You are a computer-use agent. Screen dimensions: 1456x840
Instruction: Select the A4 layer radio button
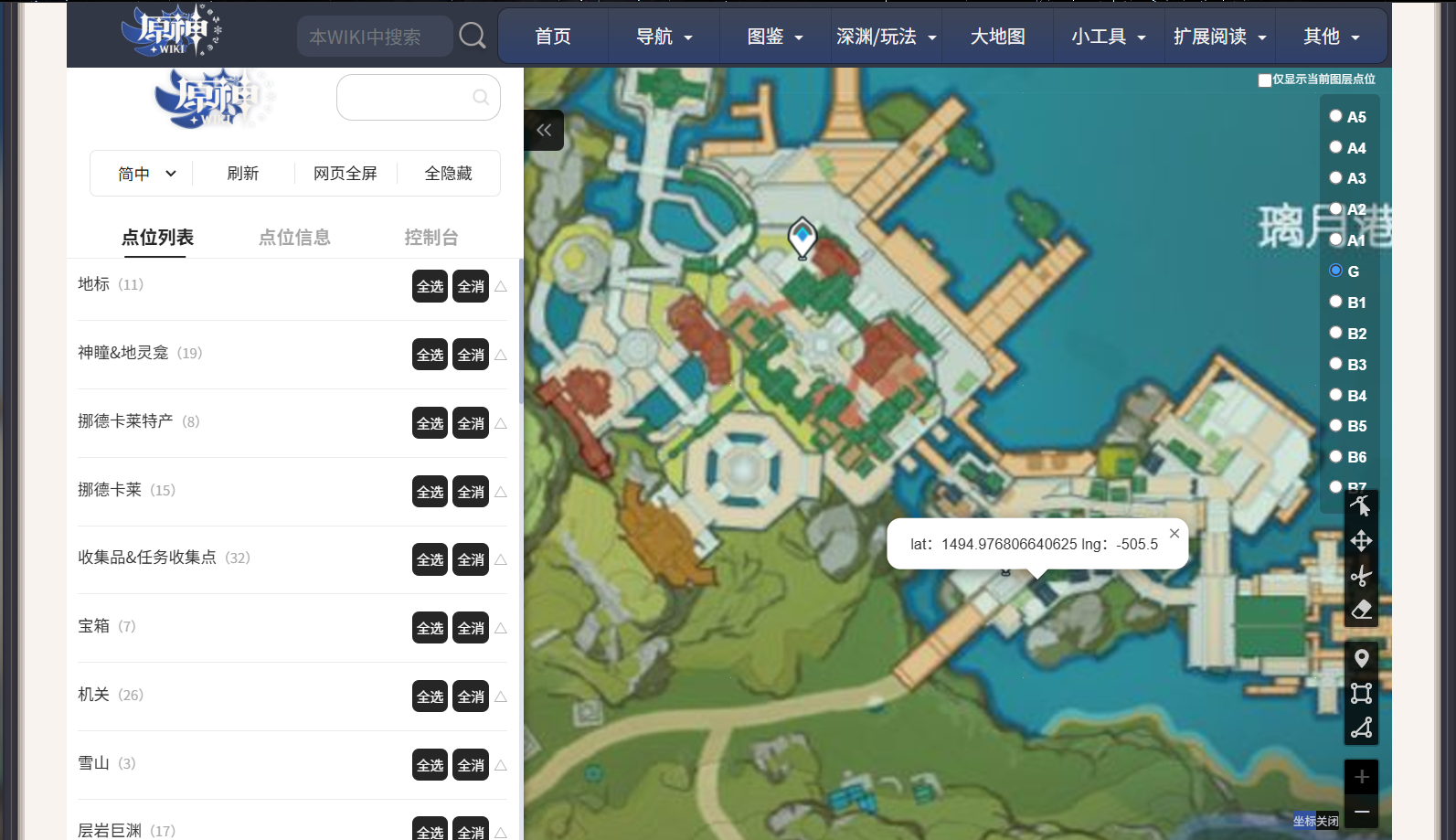click(x=1335, y=147)
